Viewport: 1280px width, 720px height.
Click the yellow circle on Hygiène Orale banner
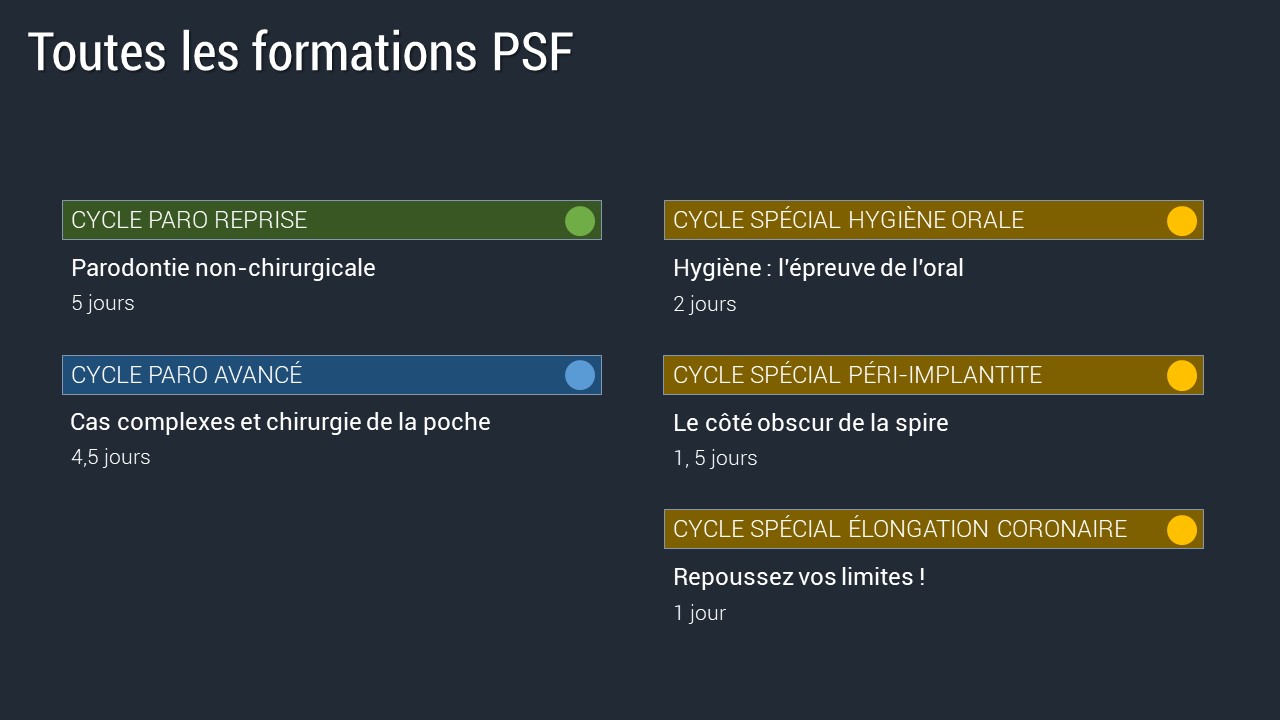coord(1182,221)
